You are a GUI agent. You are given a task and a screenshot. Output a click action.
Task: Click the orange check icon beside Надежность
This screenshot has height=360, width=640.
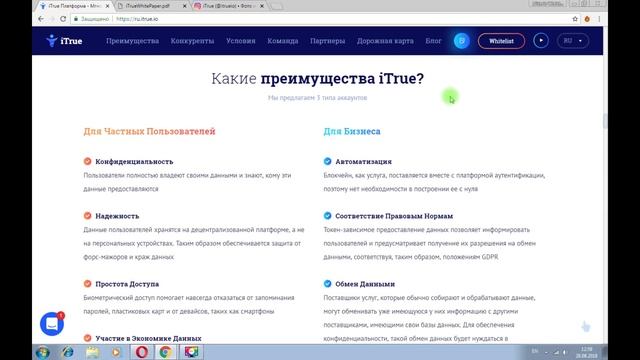click(x=87, y=216)
